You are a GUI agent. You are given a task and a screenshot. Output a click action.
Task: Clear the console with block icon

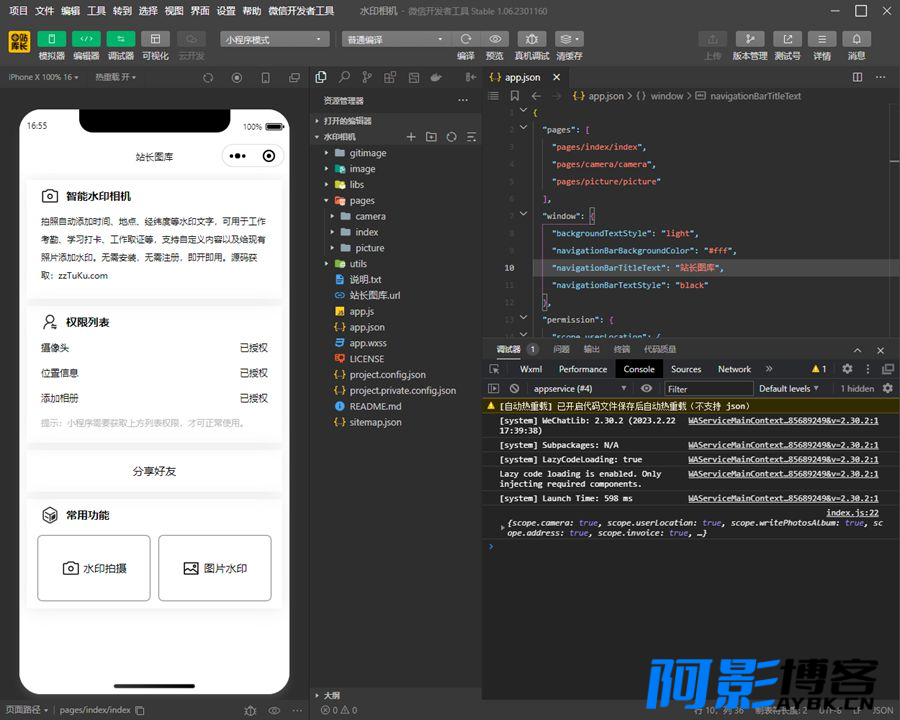point(514,389)
